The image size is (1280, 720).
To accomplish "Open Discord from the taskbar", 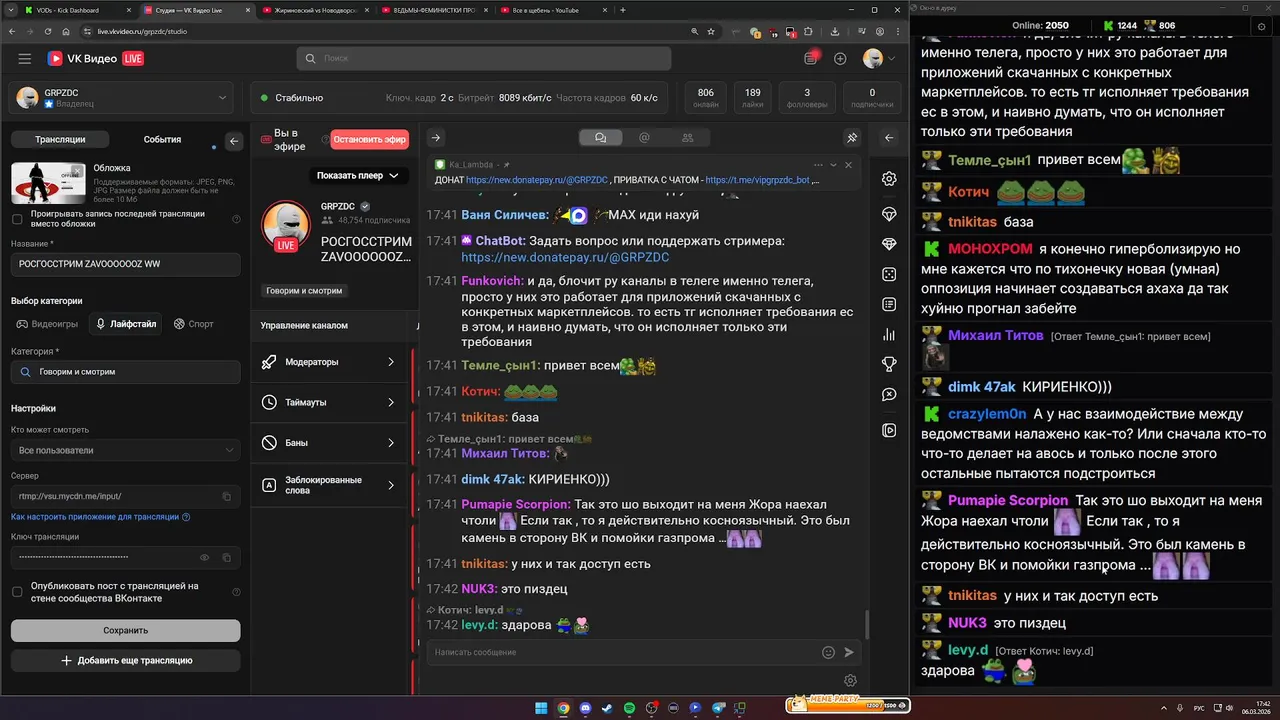I will (585, 708).
